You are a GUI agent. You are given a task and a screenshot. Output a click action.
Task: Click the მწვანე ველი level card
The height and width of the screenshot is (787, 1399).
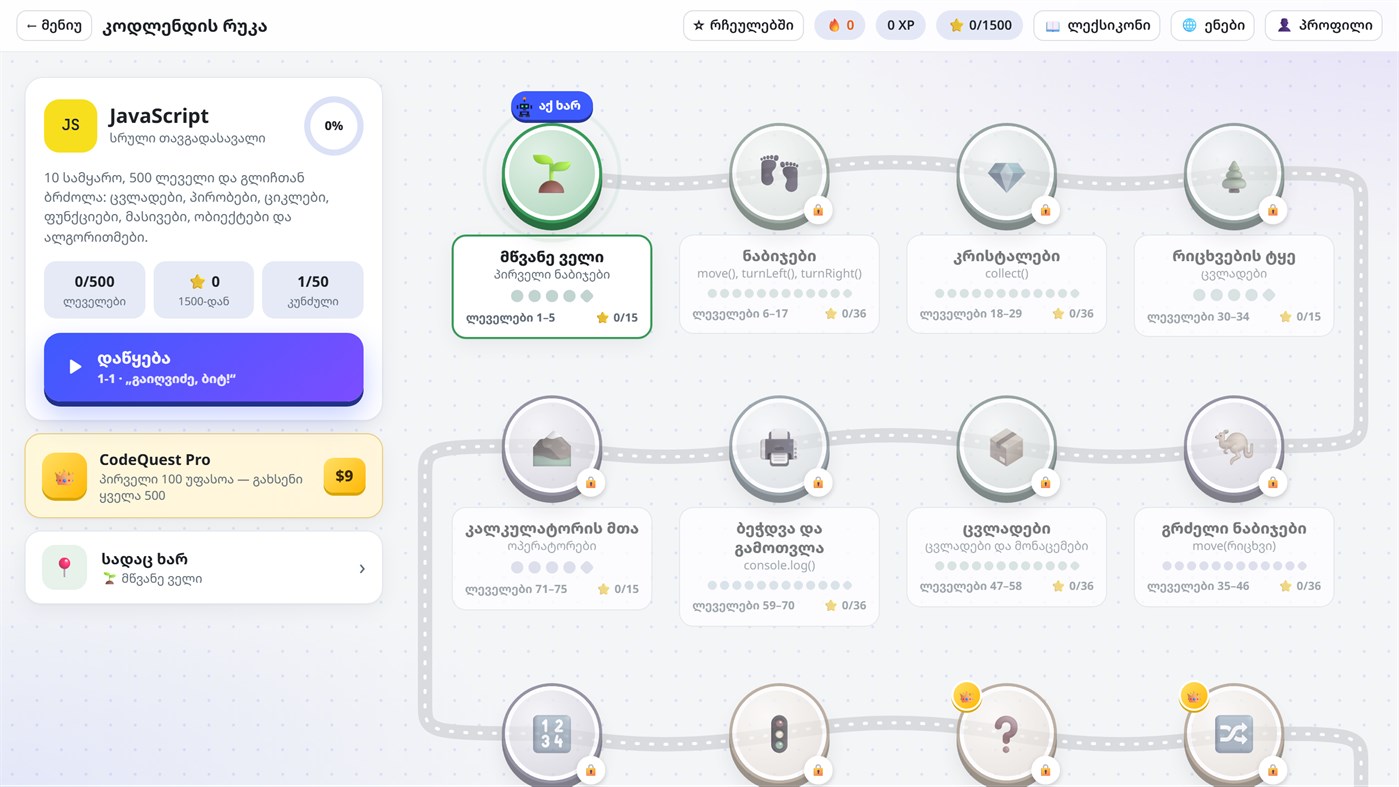552,287
